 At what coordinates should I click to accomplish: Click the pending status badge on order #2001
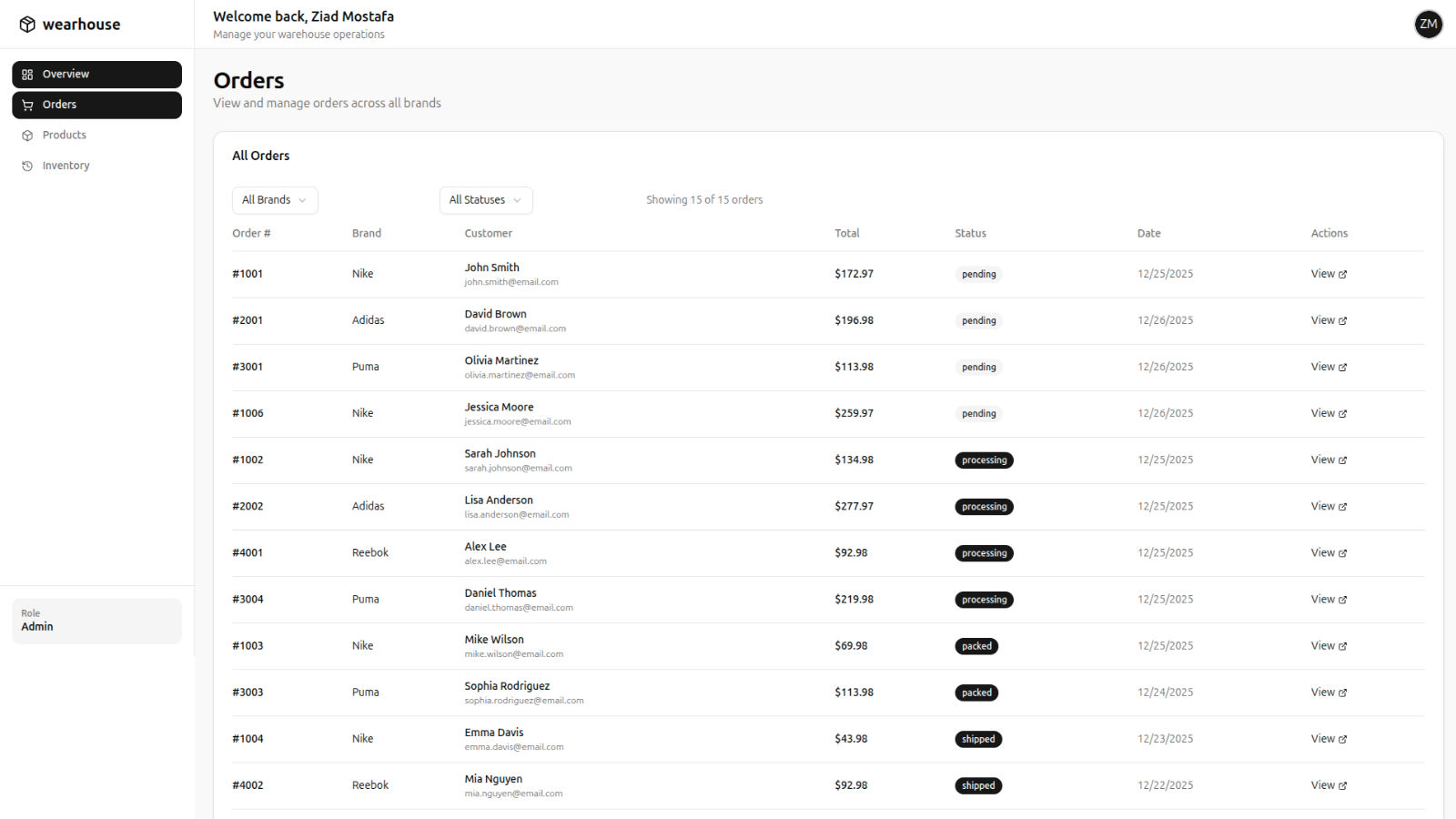978,320
